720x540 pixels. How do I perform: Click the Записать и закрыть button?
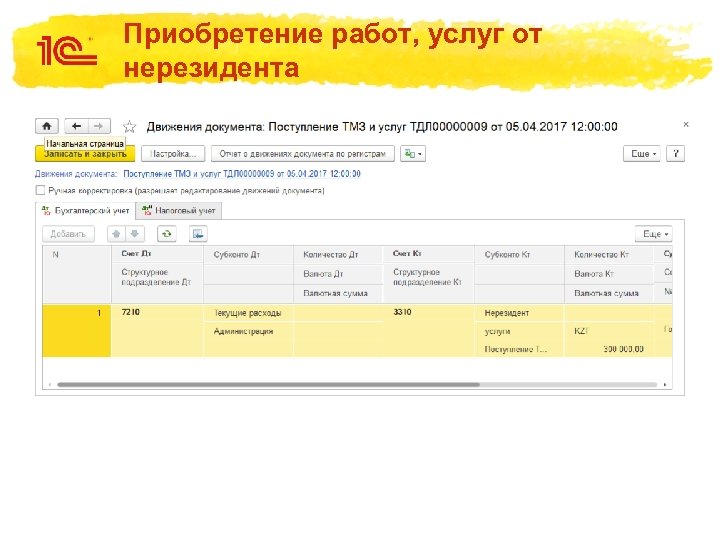(x=85, y=154)
